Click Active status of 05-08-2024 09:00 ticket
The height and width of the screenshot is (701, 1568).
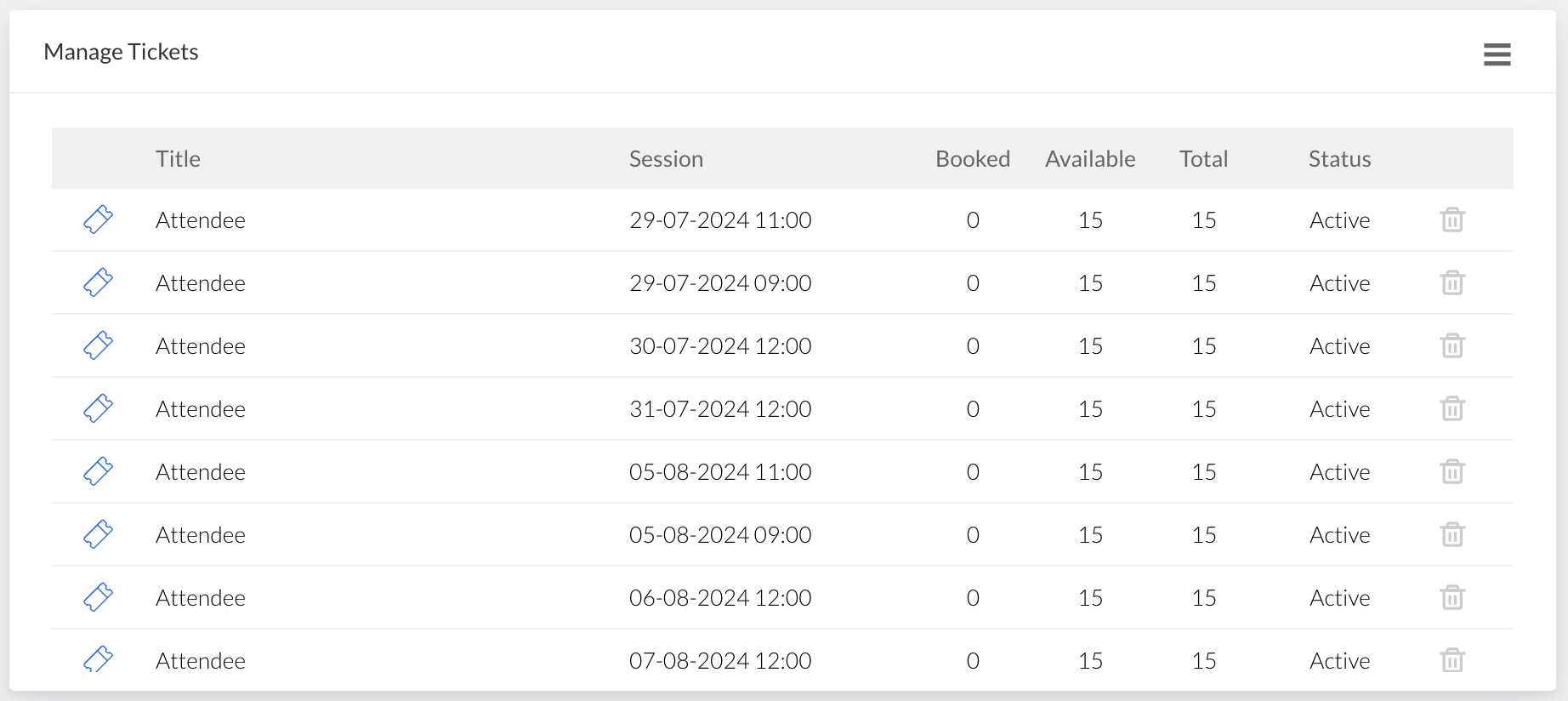(x=1339, y=535)
